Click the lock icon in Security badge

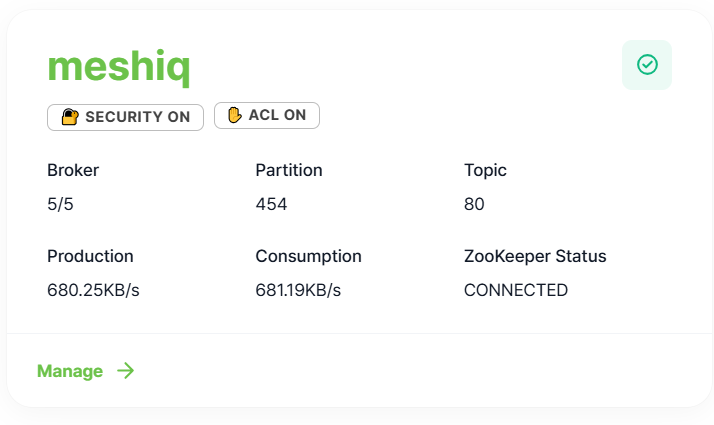70,117
